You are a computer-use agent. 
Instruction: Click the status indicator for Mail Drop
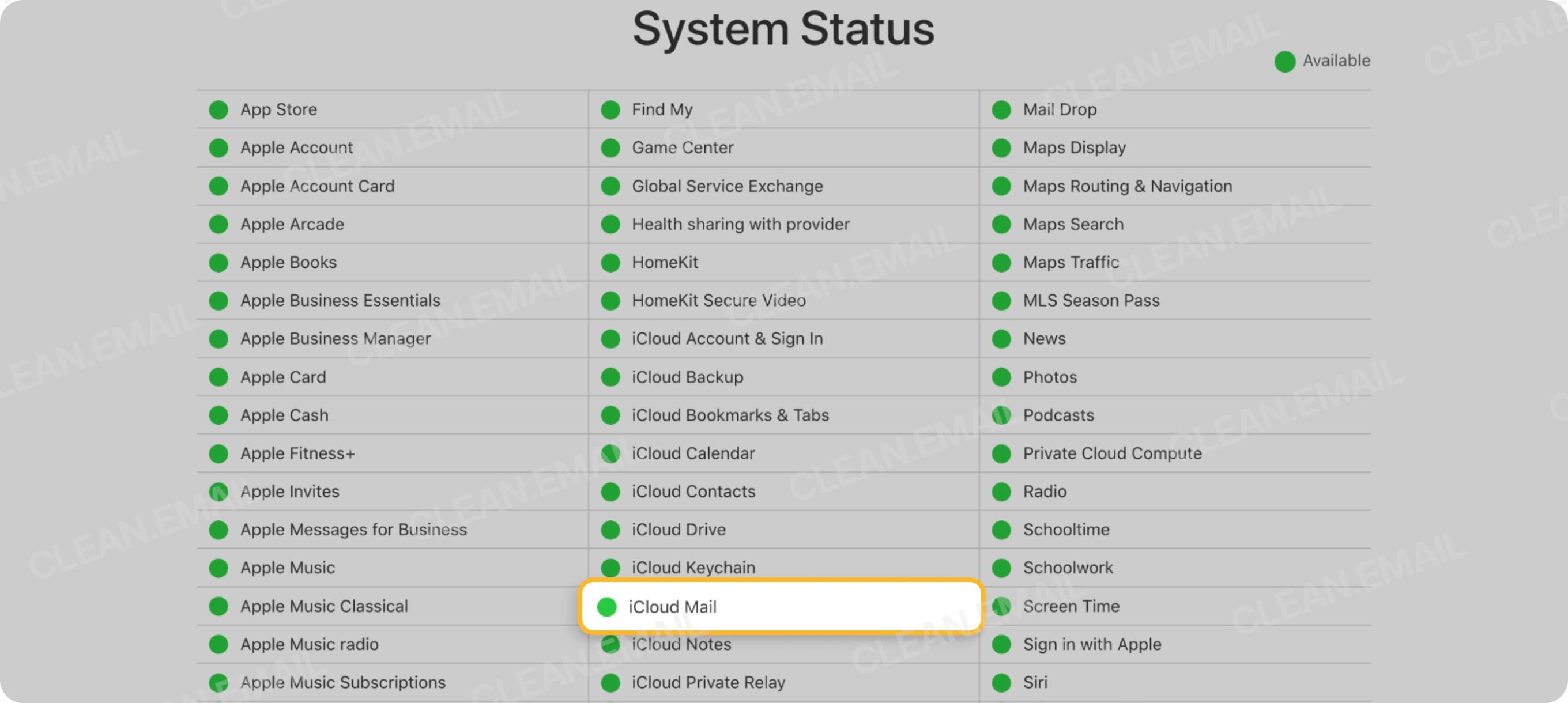pos(1001,109)
